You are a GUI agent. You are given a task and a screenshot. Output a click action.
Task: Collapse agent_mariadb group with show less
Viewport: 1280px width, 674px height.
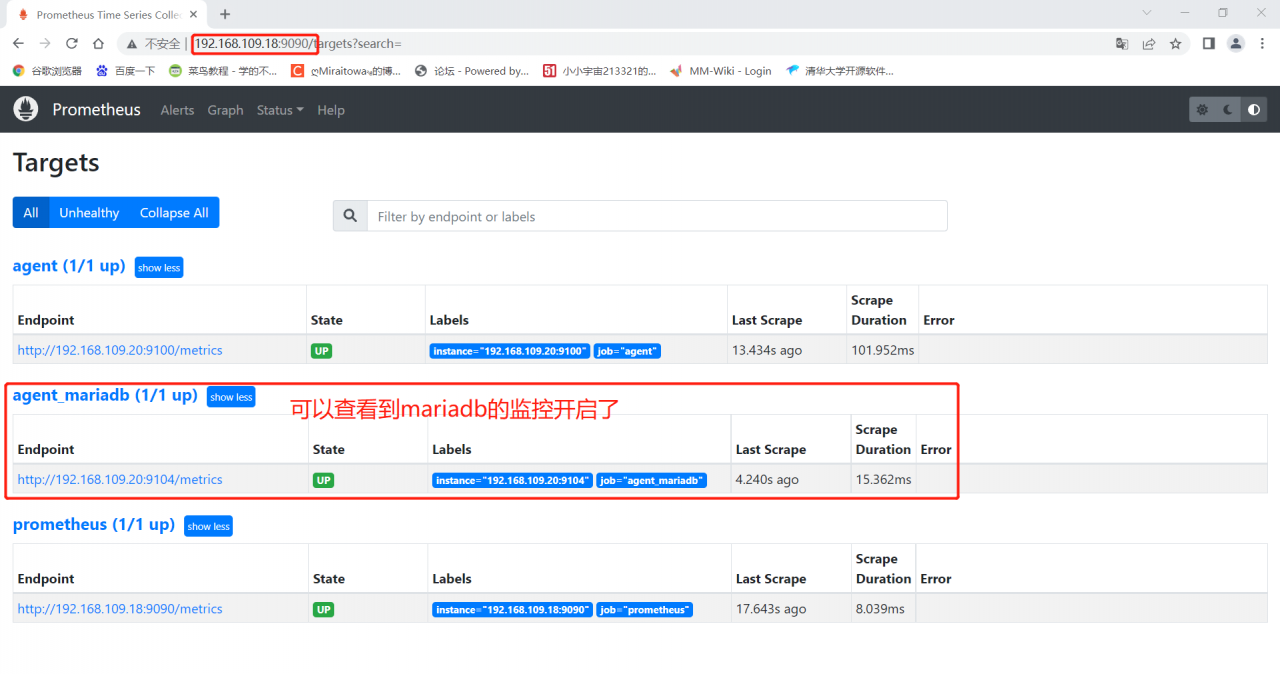pos(231,397)
